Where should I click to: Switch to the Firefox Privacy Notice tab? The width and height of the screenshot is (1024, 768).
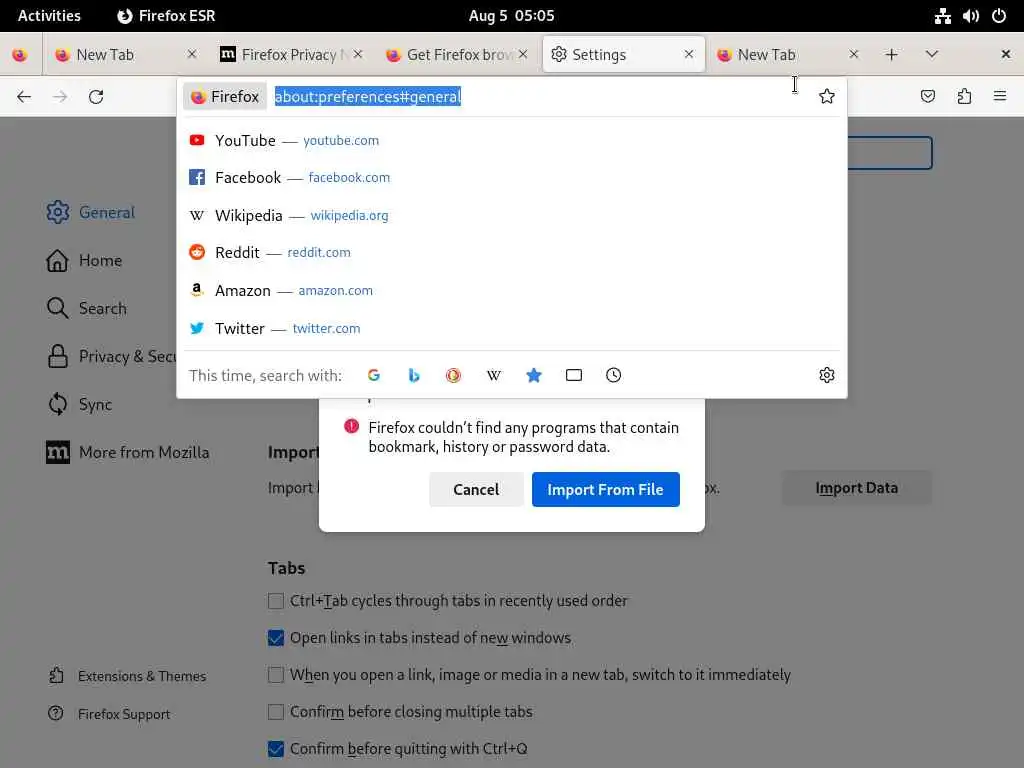click(x=291, y=54)
